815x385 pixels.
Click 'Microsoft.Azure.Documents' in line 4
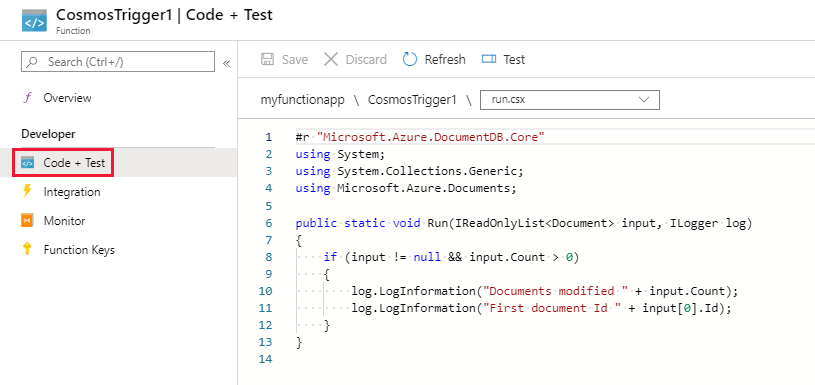click(424, 189)
